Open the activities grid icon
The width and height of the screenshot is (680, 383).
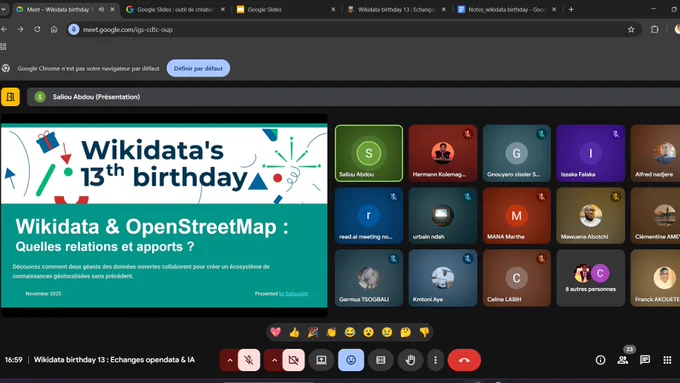pos(667,360)
